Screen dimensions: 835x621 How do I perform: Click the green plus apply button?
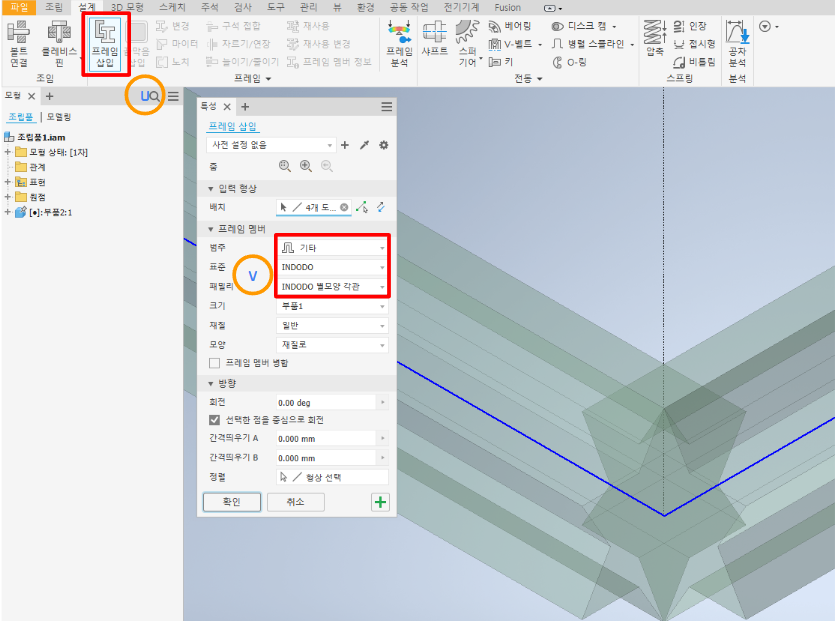380,502
